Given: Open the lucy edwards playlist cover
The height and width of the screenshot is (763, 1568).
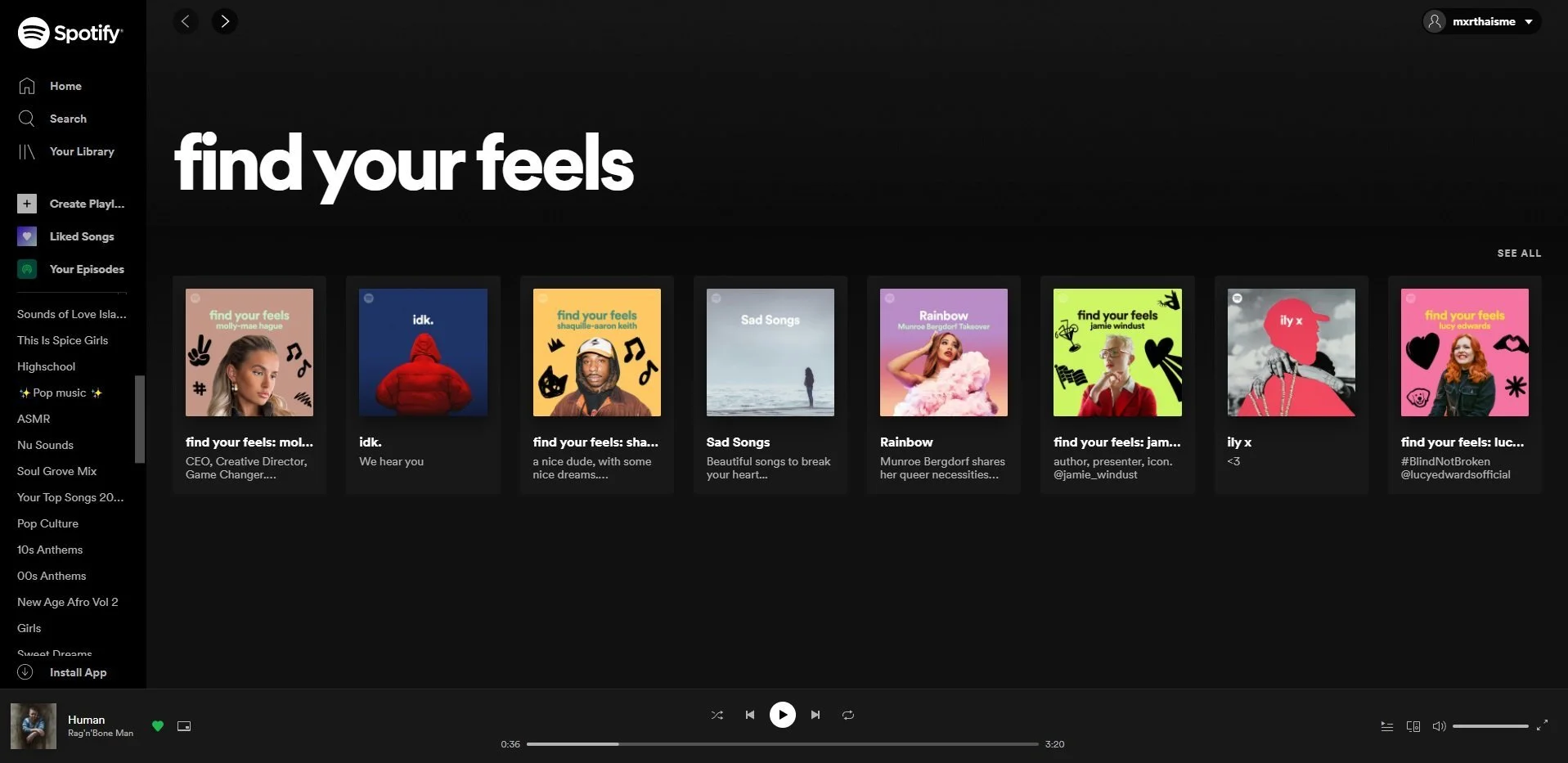Looking at the screenshot, I should pos(1465,352).
